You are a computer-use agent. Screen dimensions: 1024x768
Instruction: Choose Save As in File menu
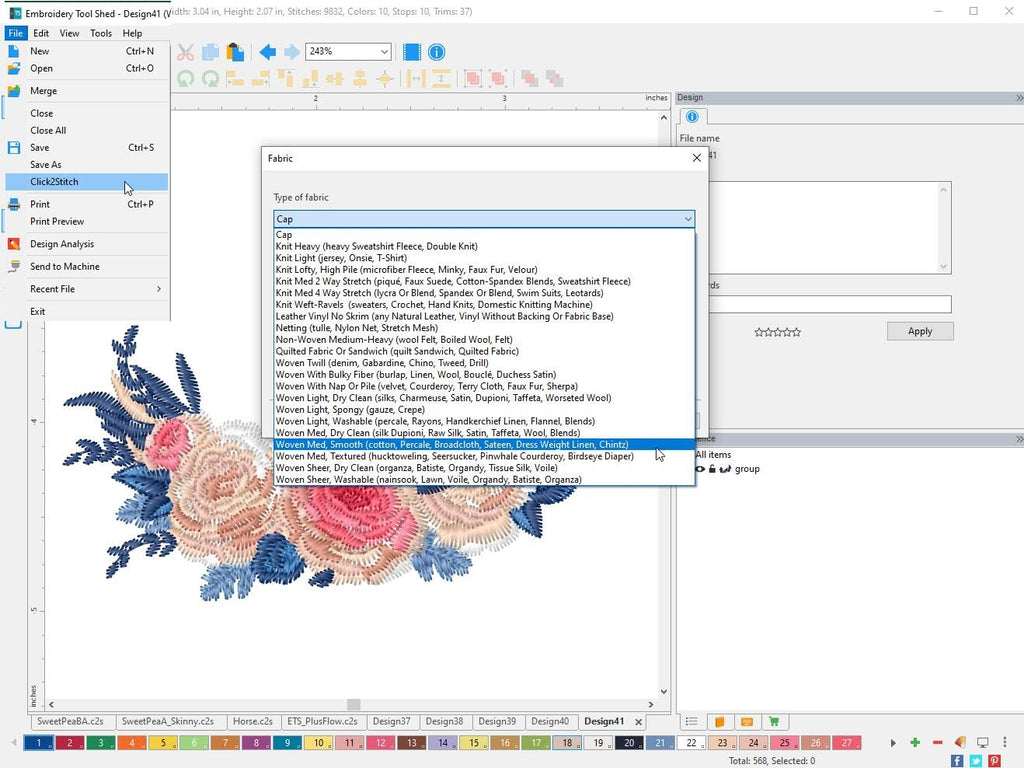[x=86, y=165]
